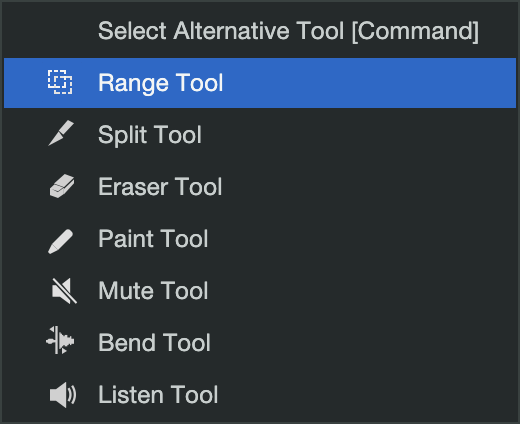
Task: Click the 'Listen Tool' text label
Action: click(x=158, y=395)
